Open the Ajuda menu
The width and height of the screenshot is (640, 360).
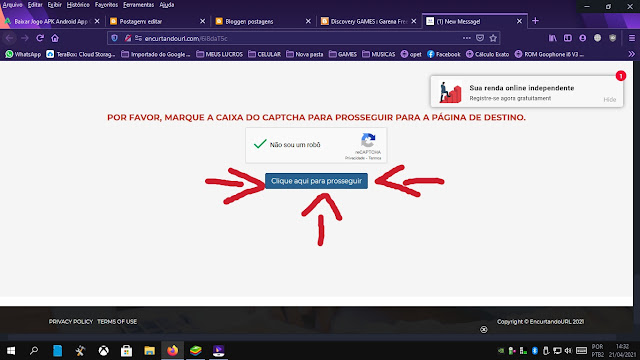click(167, 5)
